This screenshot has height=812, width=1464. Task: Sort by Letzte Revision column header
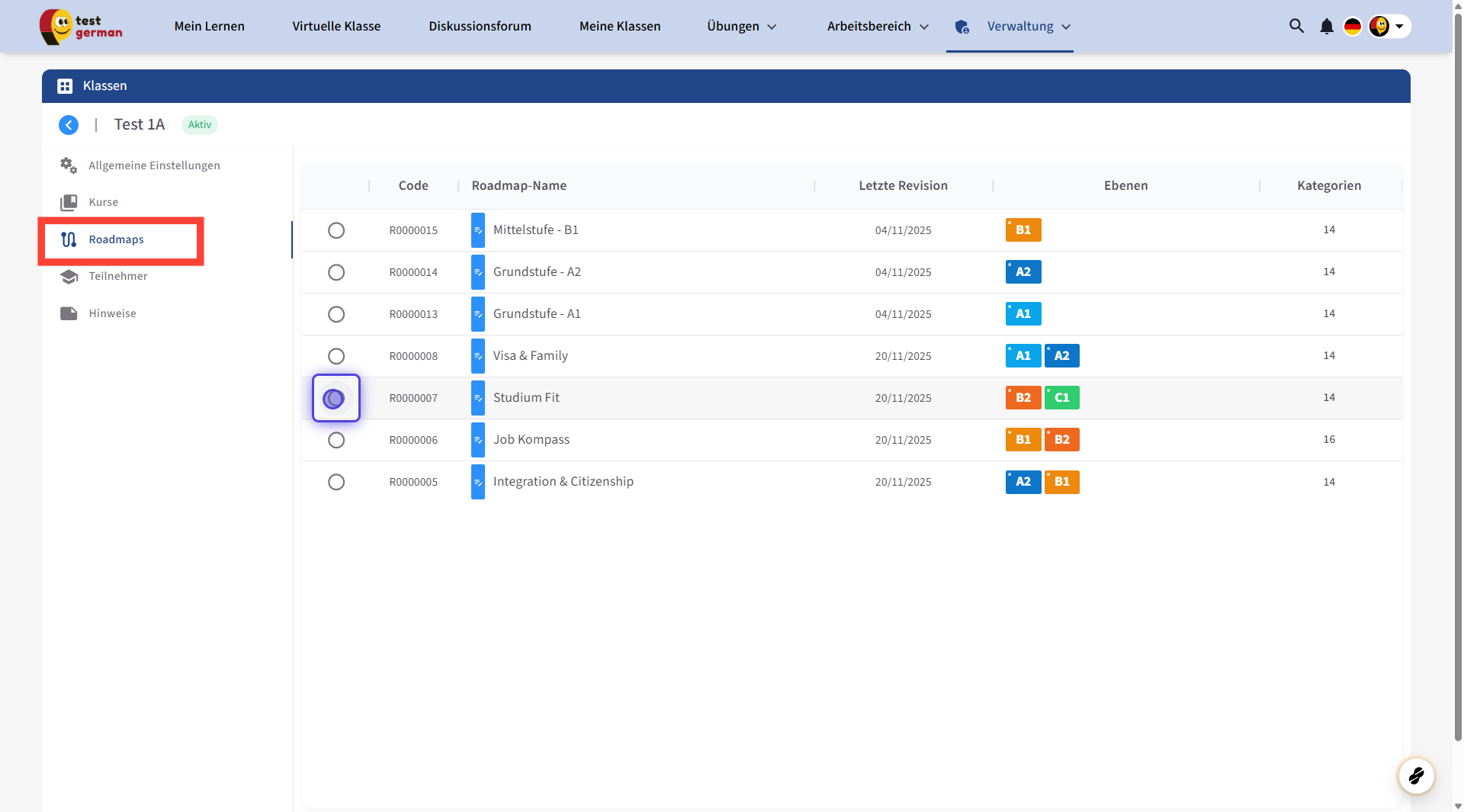[903, 186]
